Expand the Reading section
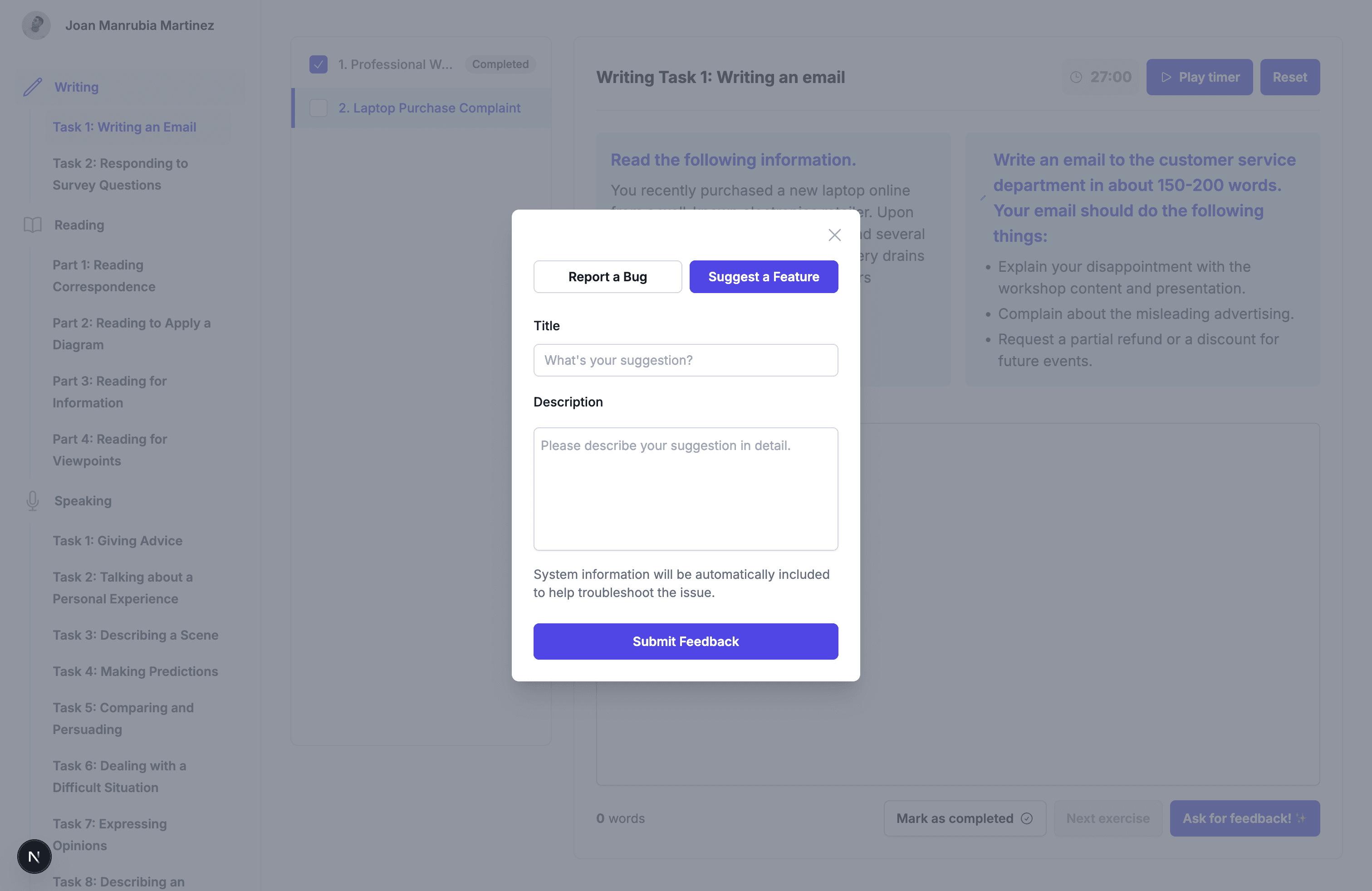The image size is (1372, 891). (x=79, y=225)
